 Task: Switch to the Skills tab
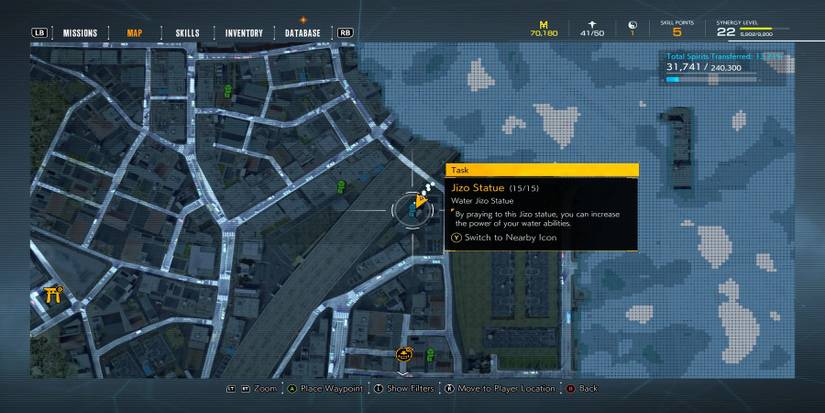(x=187, y=33)
